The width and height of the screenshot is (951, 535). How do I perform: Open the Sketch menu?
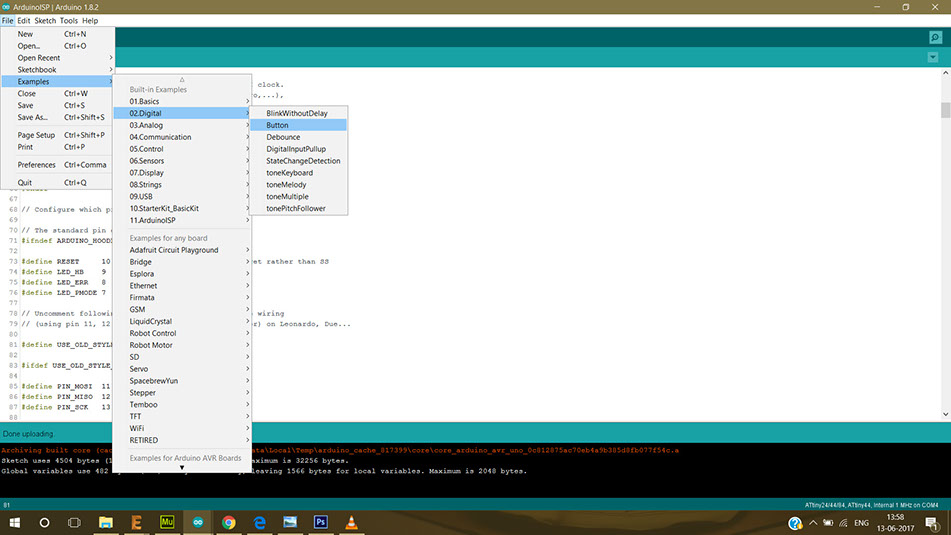[x=45, y=21]
